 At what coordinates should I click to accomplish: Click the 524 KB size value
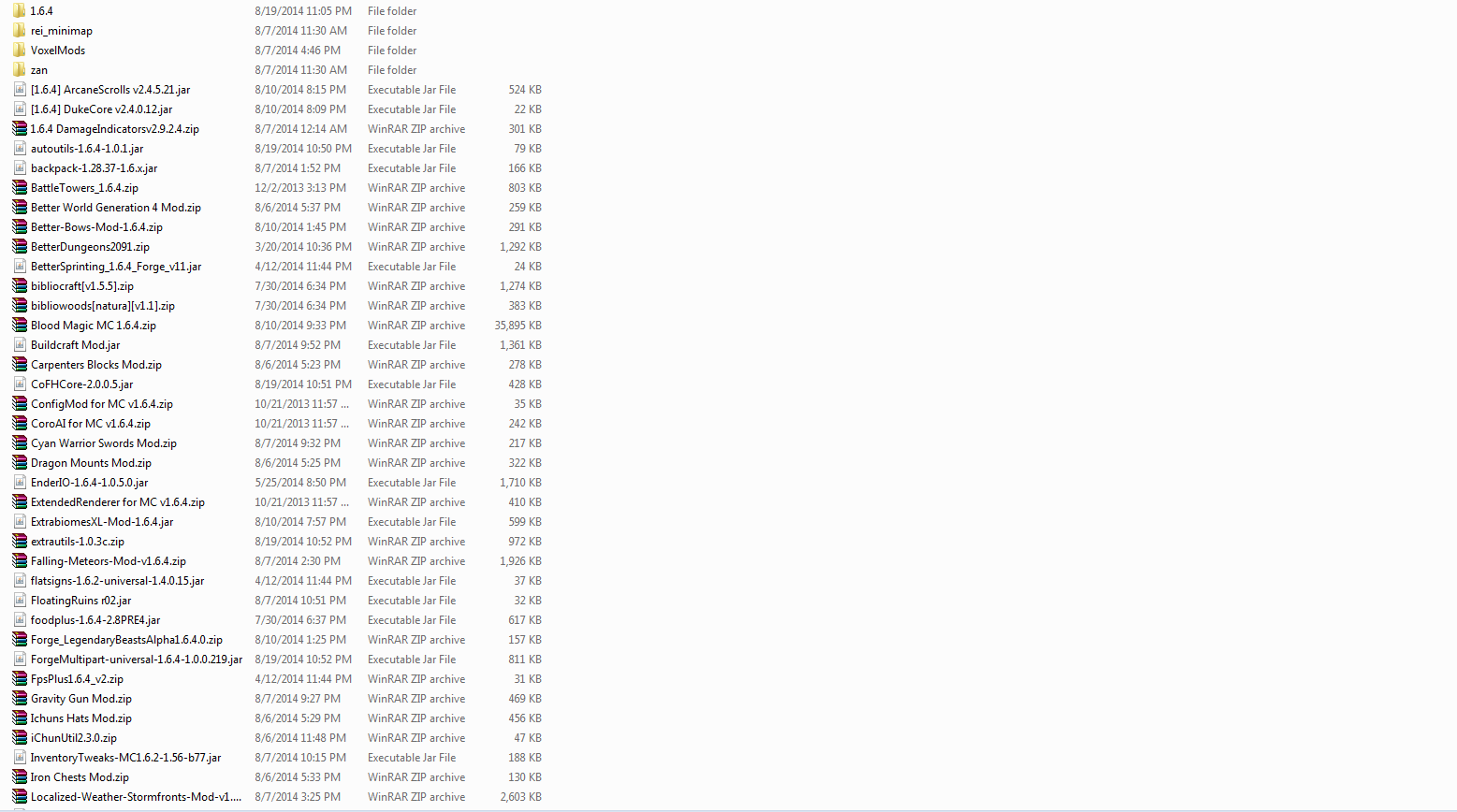525,90
